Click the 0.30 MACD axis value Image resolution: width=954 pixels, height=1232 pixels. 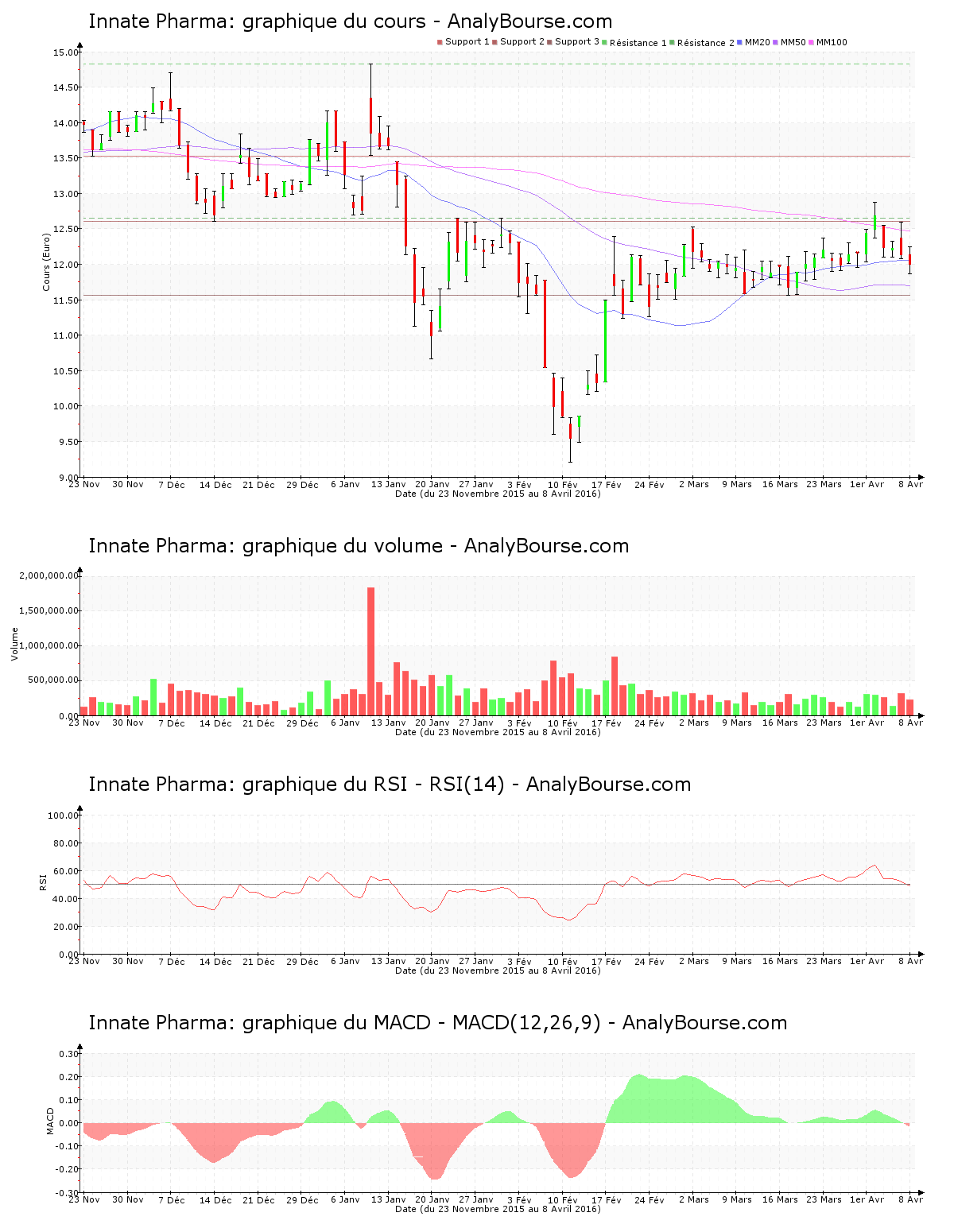(69, 1054)
